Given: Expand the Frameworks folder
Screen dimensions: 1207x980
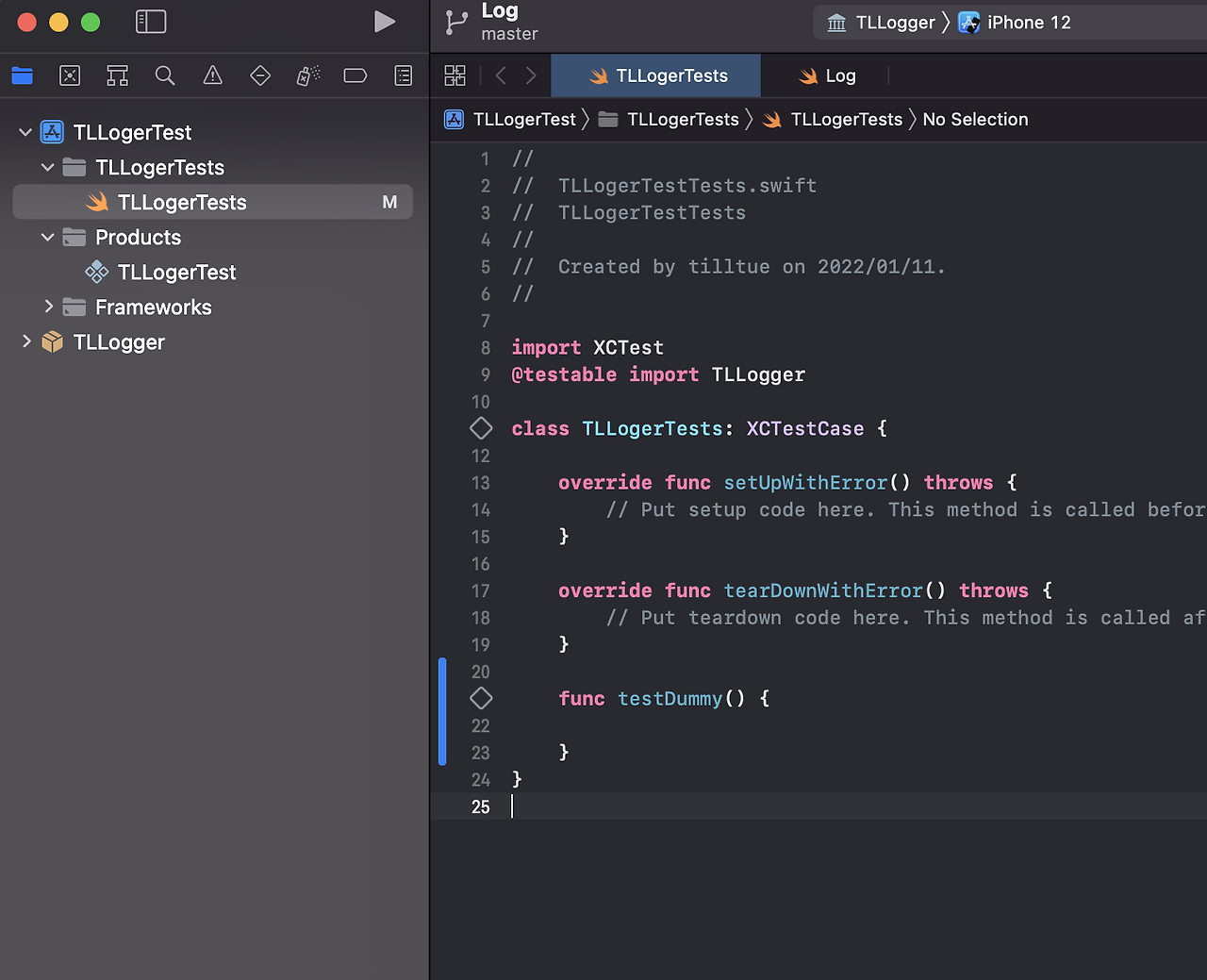Looking at the screenshot, I should coord(48,307).
